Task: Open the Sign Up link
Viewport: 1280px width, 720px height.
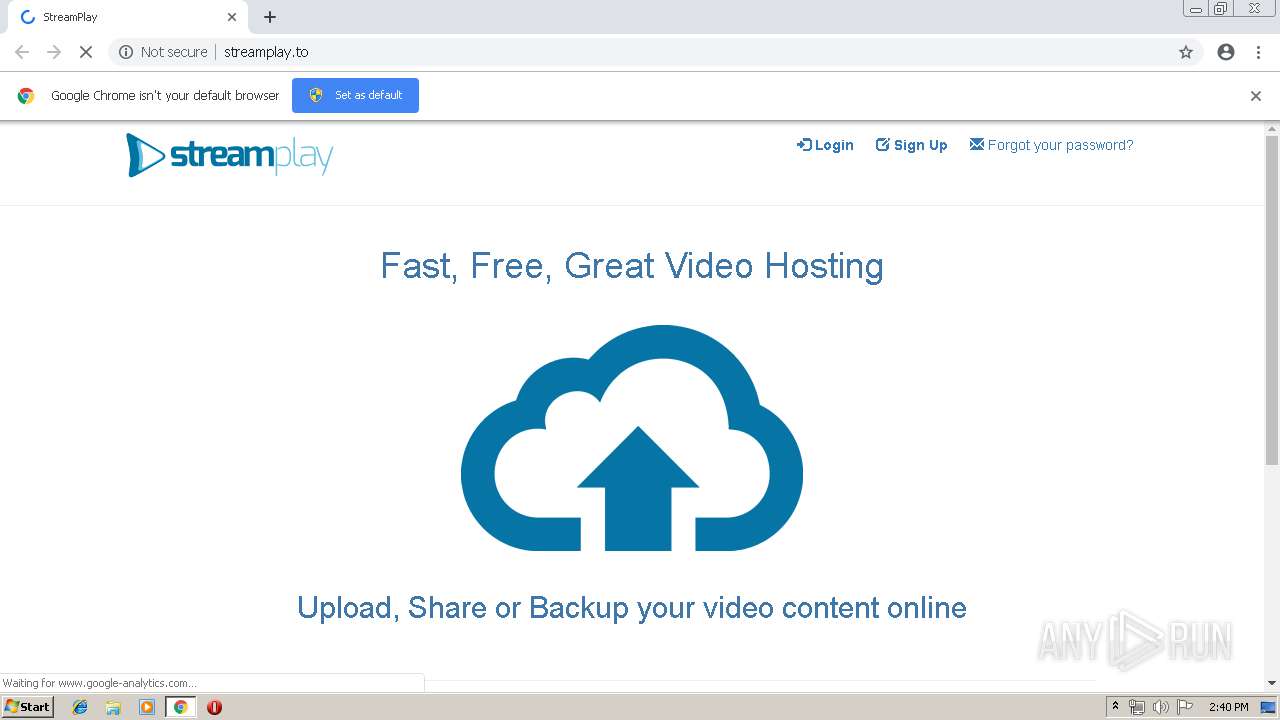Action: [911, 145]
